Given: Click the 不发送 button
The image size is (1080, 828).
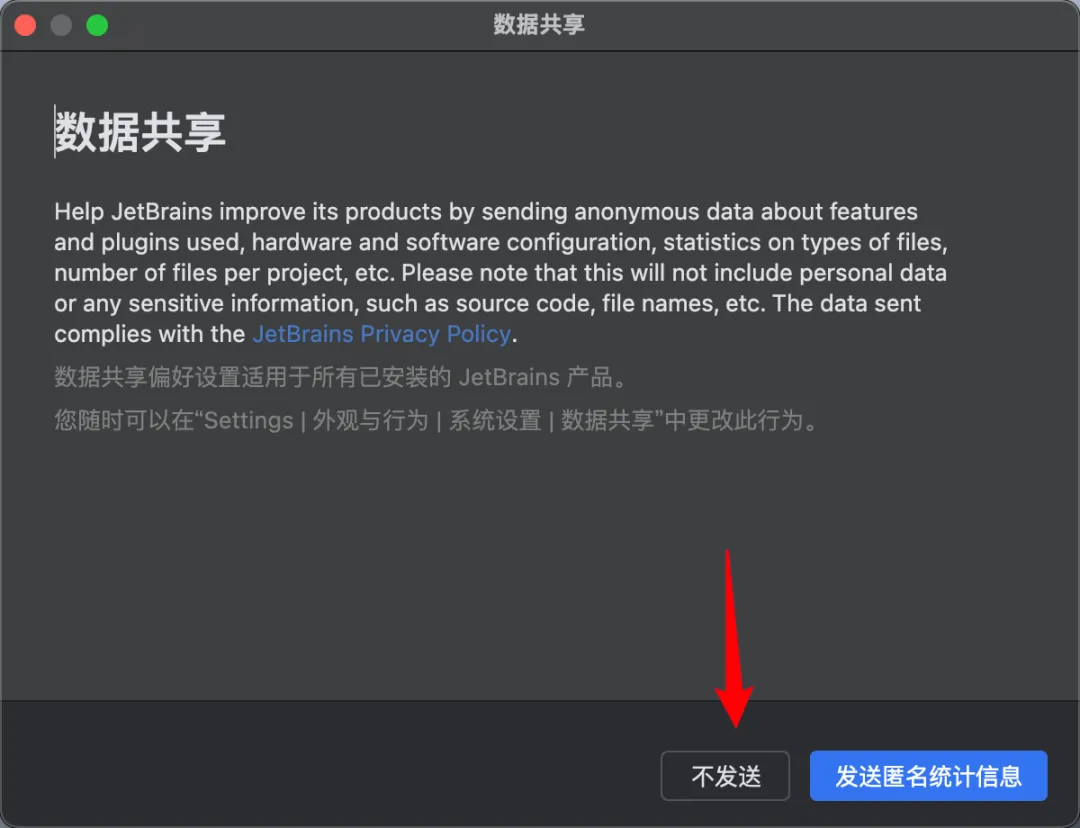Looking at the screenshot, I should point(725,776).
